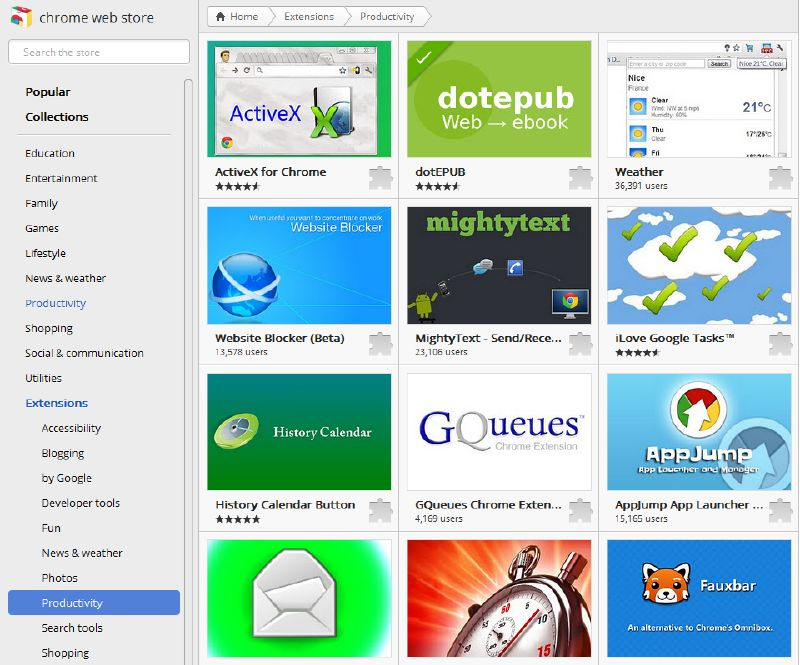
Task: Select the Entertainment category
Action: (x=61, y=178)
